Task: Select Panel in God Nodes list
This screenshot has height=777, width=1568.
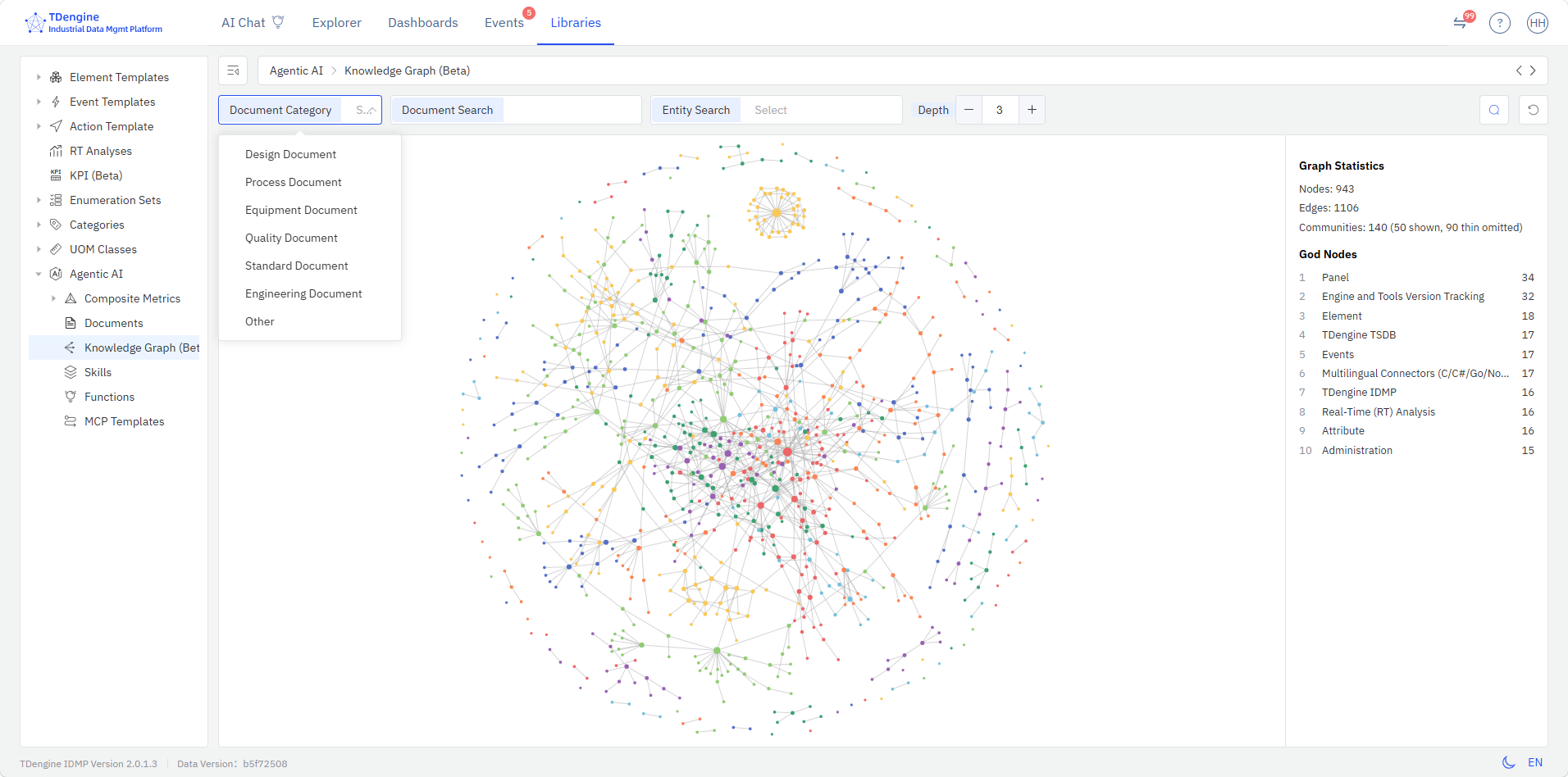Action: point(1416,277)
